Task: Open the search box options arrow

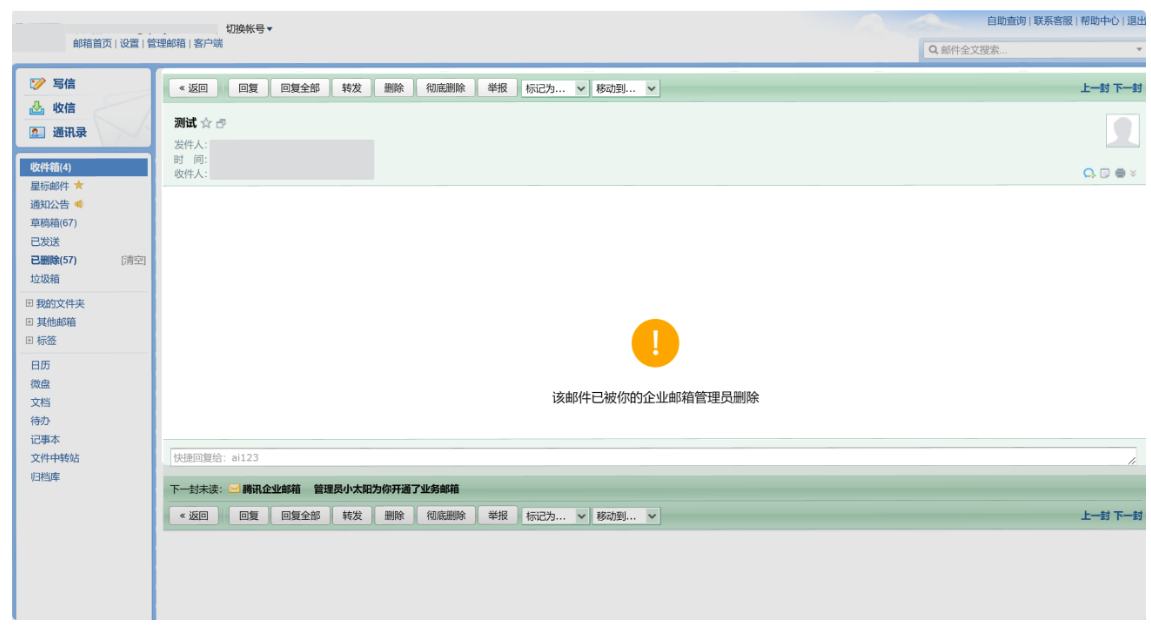Action: pos(1139,50)
